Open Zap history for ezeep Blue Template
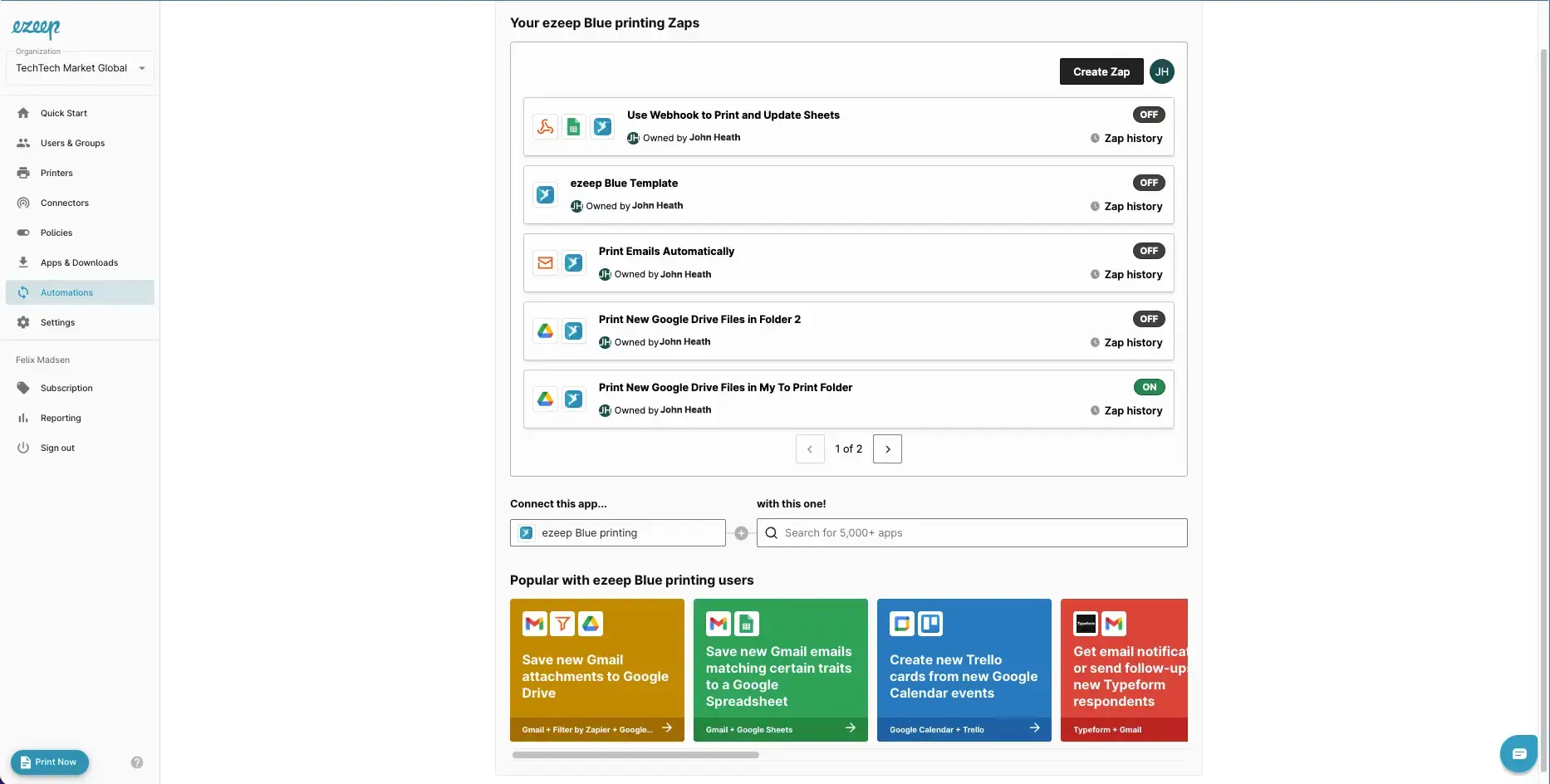Image resolution: width=1550 pixels, height=784 pixels. (x=1134, y=206)
